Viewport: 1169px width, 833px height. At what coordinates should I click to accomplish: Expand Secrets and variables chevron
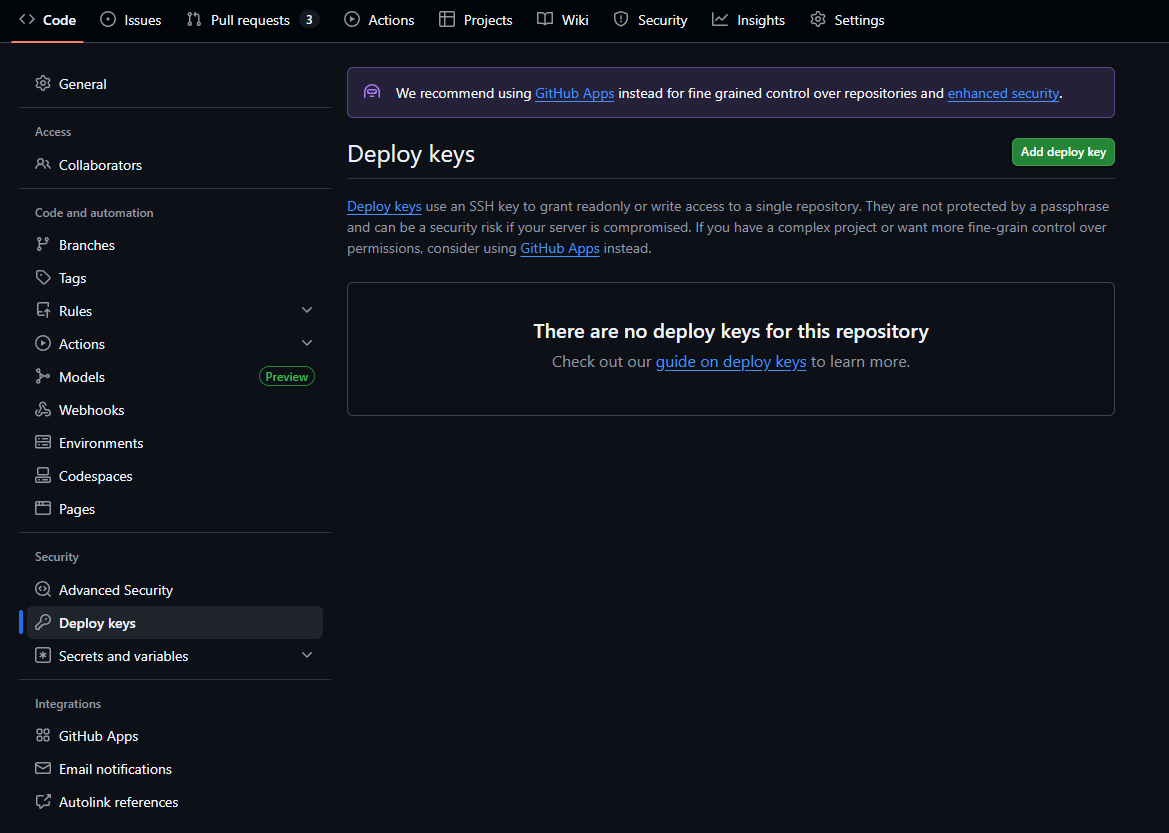click(x=307, y=656)
